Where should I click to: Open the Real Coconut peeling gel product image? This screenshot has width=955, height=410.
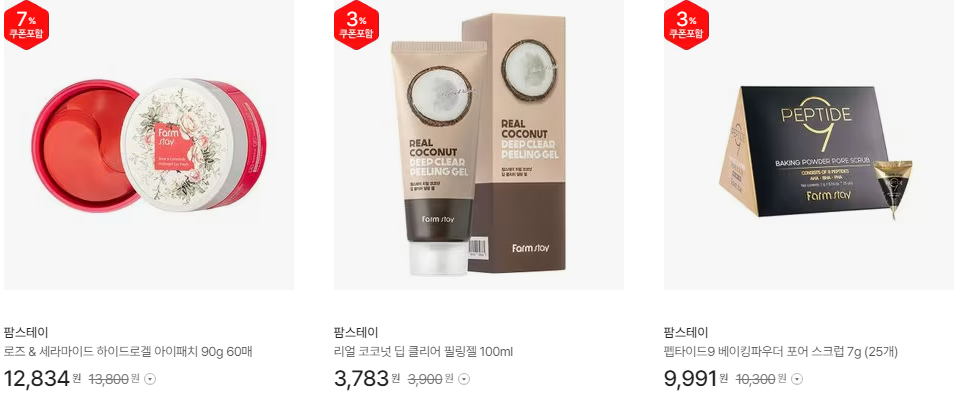pos(479,145)
